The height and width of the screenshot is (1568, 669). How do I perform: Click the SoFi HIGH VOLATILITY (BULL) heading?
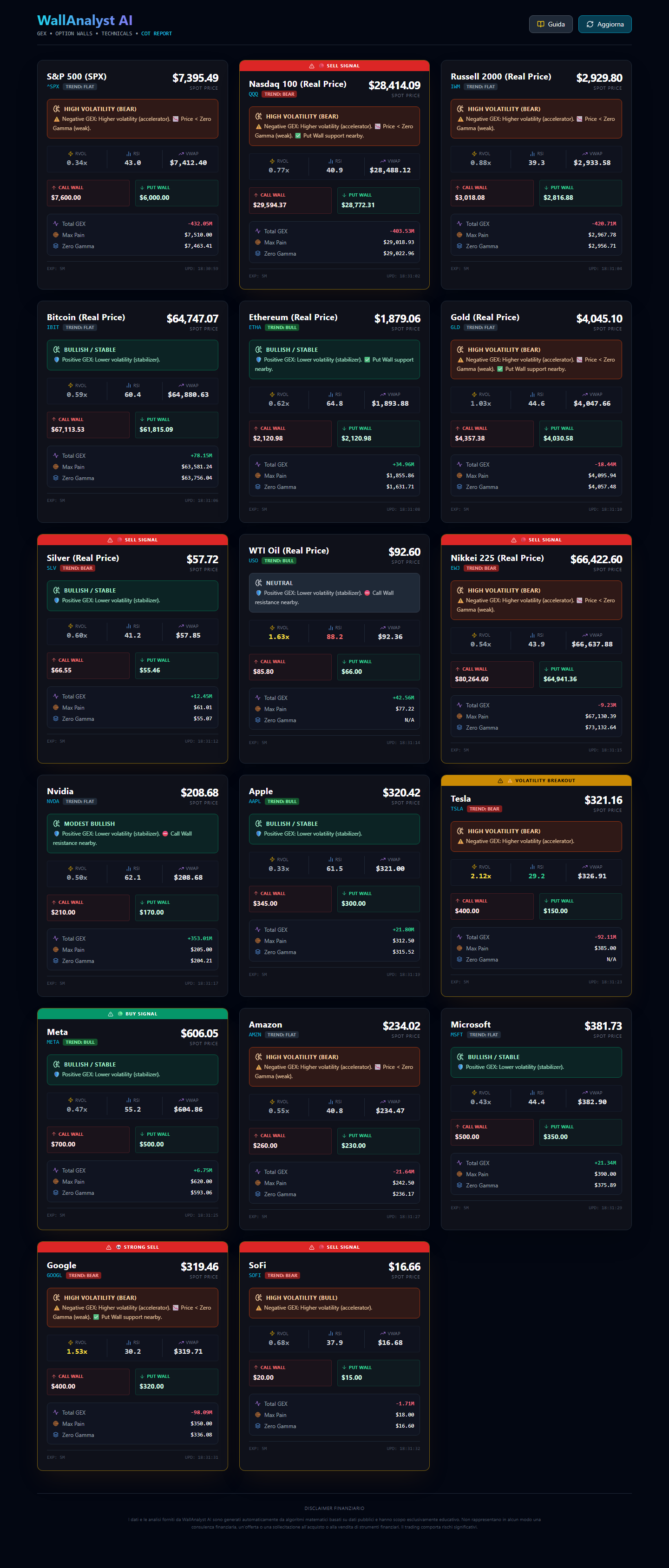tap(302, 1298)
